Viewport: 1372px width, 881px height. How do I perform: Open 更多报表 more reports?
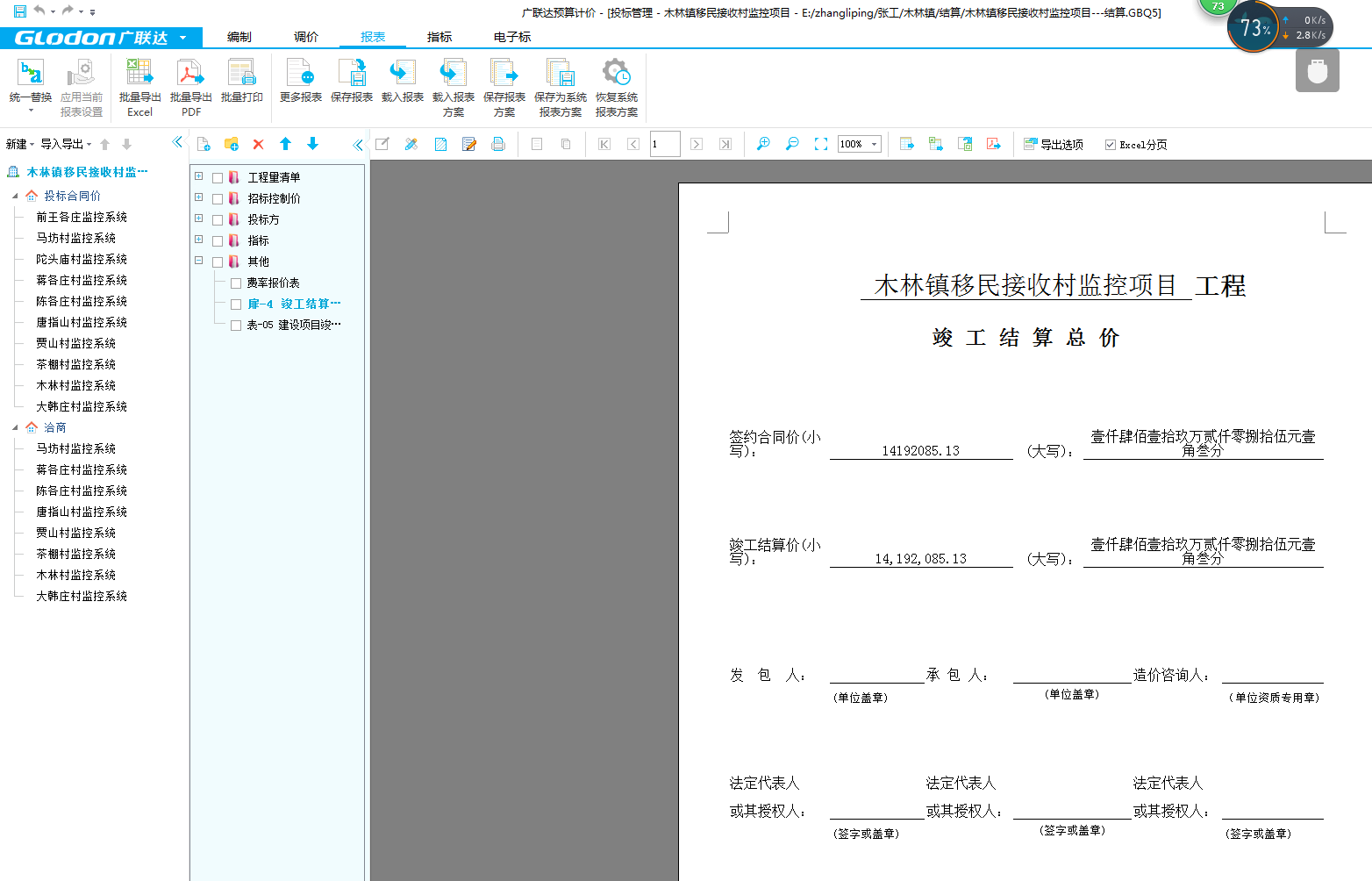click(300, 81)
